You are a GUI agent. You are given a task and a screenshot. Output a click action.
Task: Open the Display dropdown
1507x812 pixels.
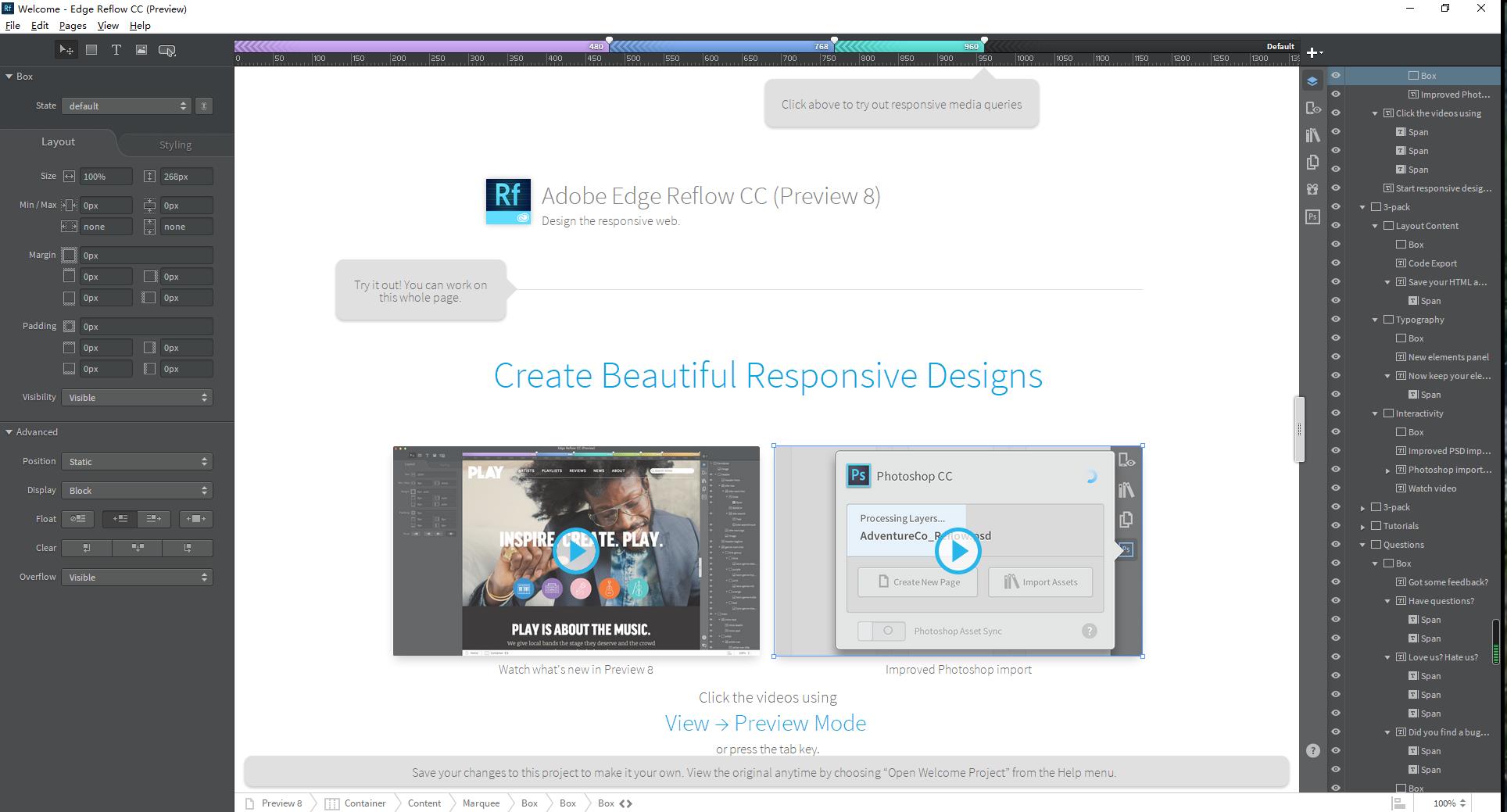(137, 490)
